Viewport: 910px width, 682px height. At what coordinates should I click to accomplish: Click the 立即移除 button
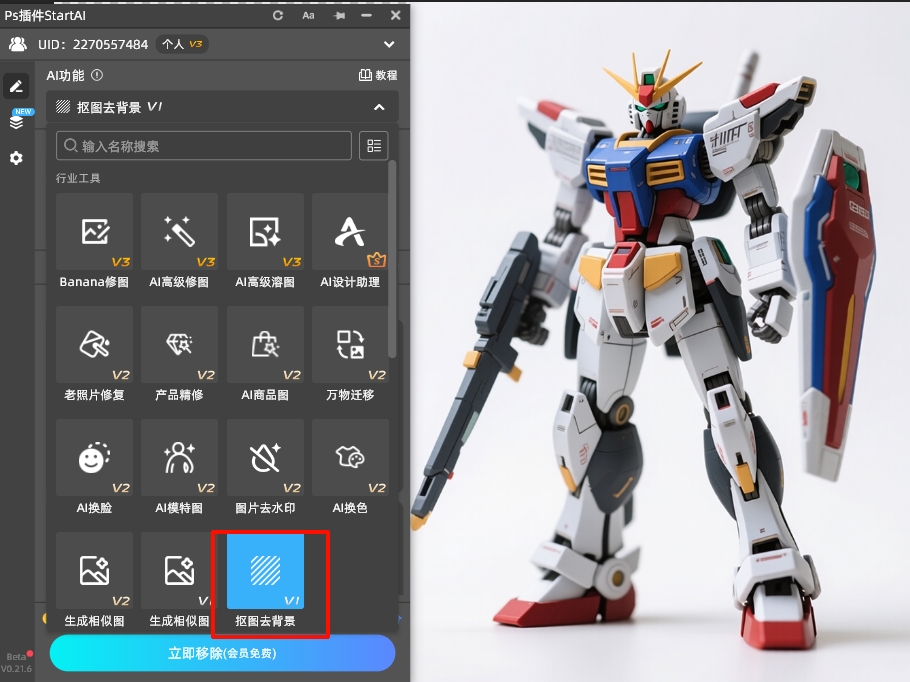click(x=222, y=653)
